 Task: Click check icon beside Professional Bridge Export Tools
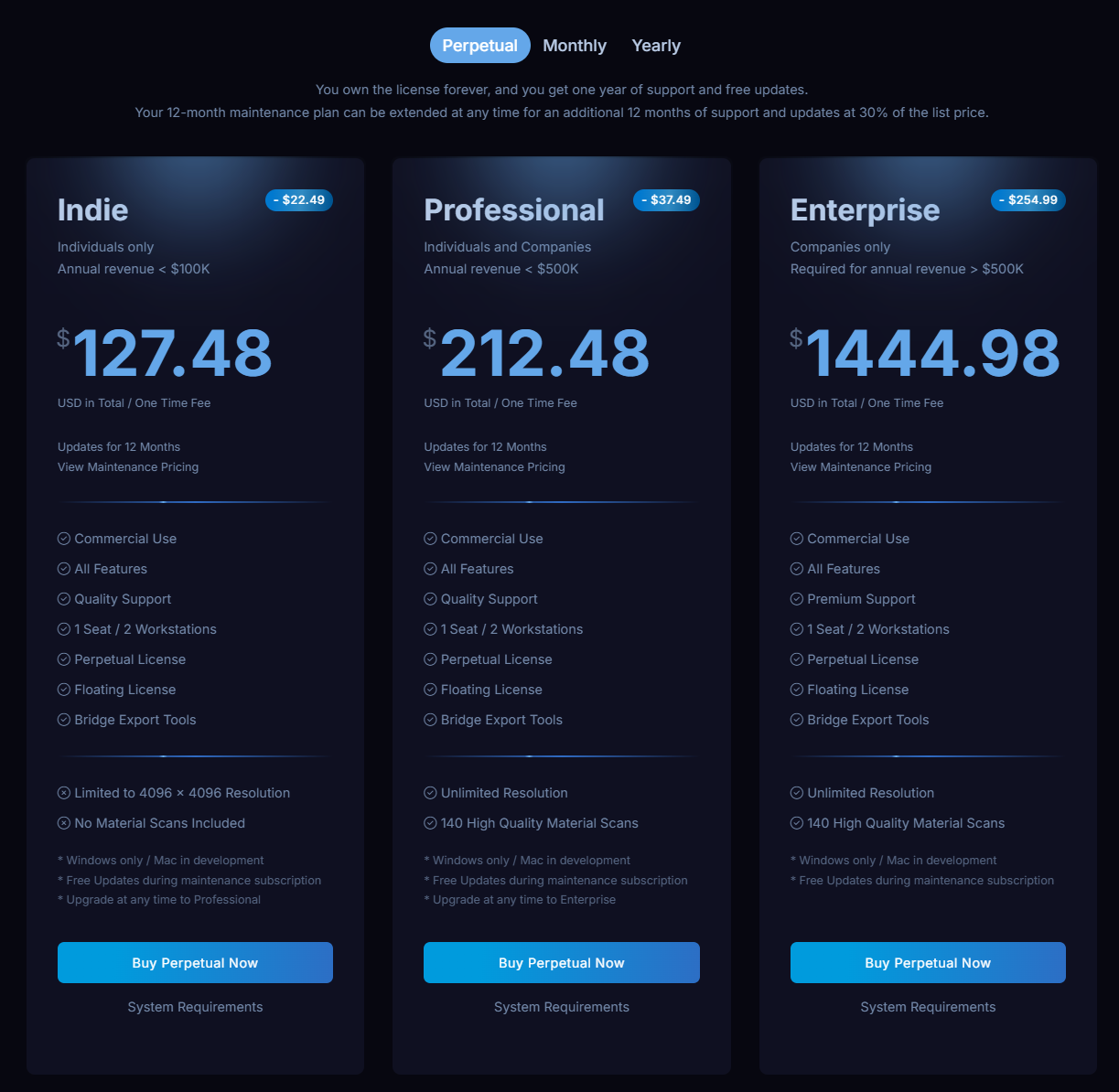[430, 720]
